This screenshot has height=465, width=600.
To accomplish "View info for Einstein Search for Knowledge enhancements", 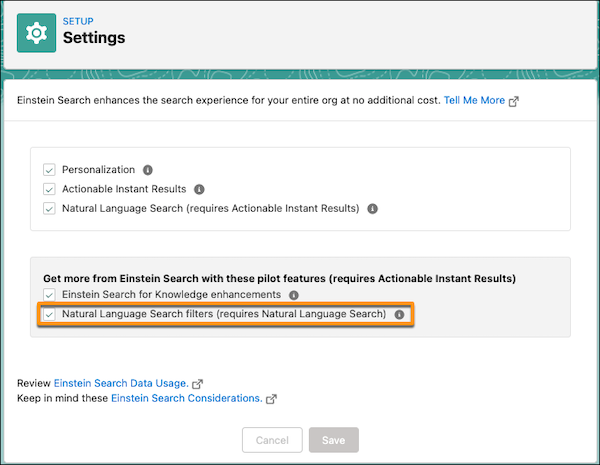I will coord(293,295).
